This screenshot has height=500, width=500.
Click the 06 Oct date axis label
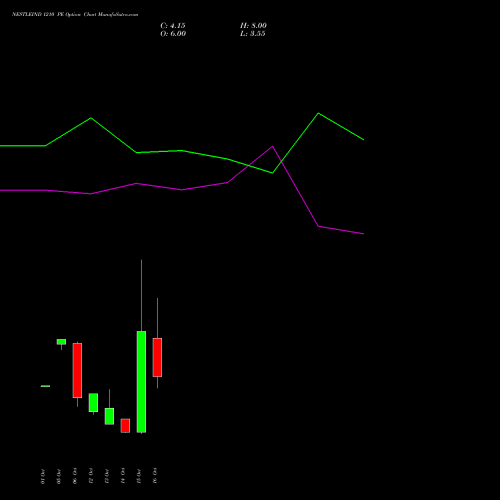point(75,476)
